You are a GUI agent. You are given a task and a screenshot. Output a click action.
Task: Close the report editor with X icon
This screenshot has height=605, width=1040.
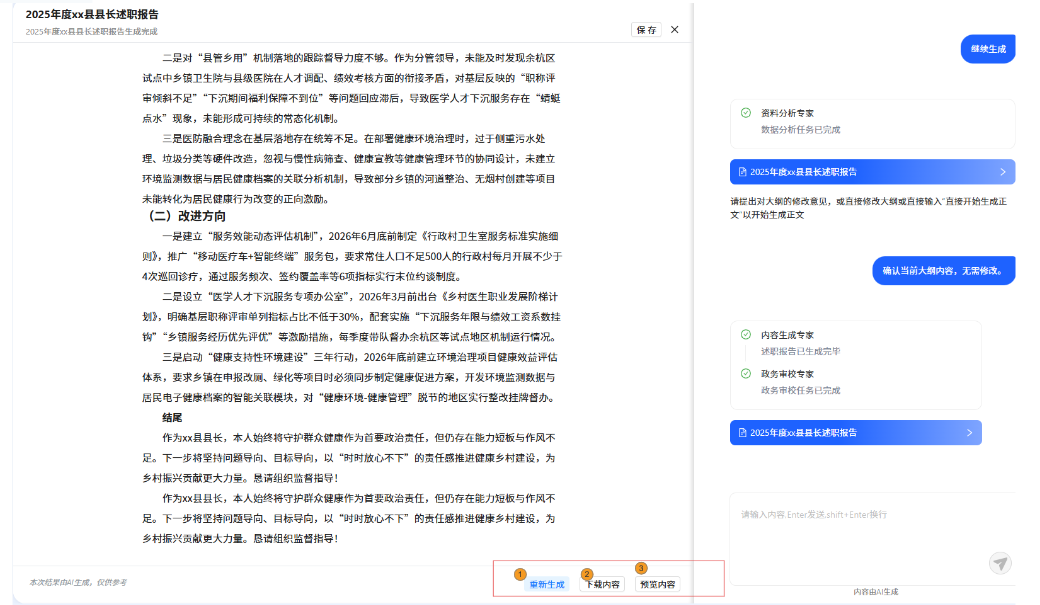coord(674,30)
